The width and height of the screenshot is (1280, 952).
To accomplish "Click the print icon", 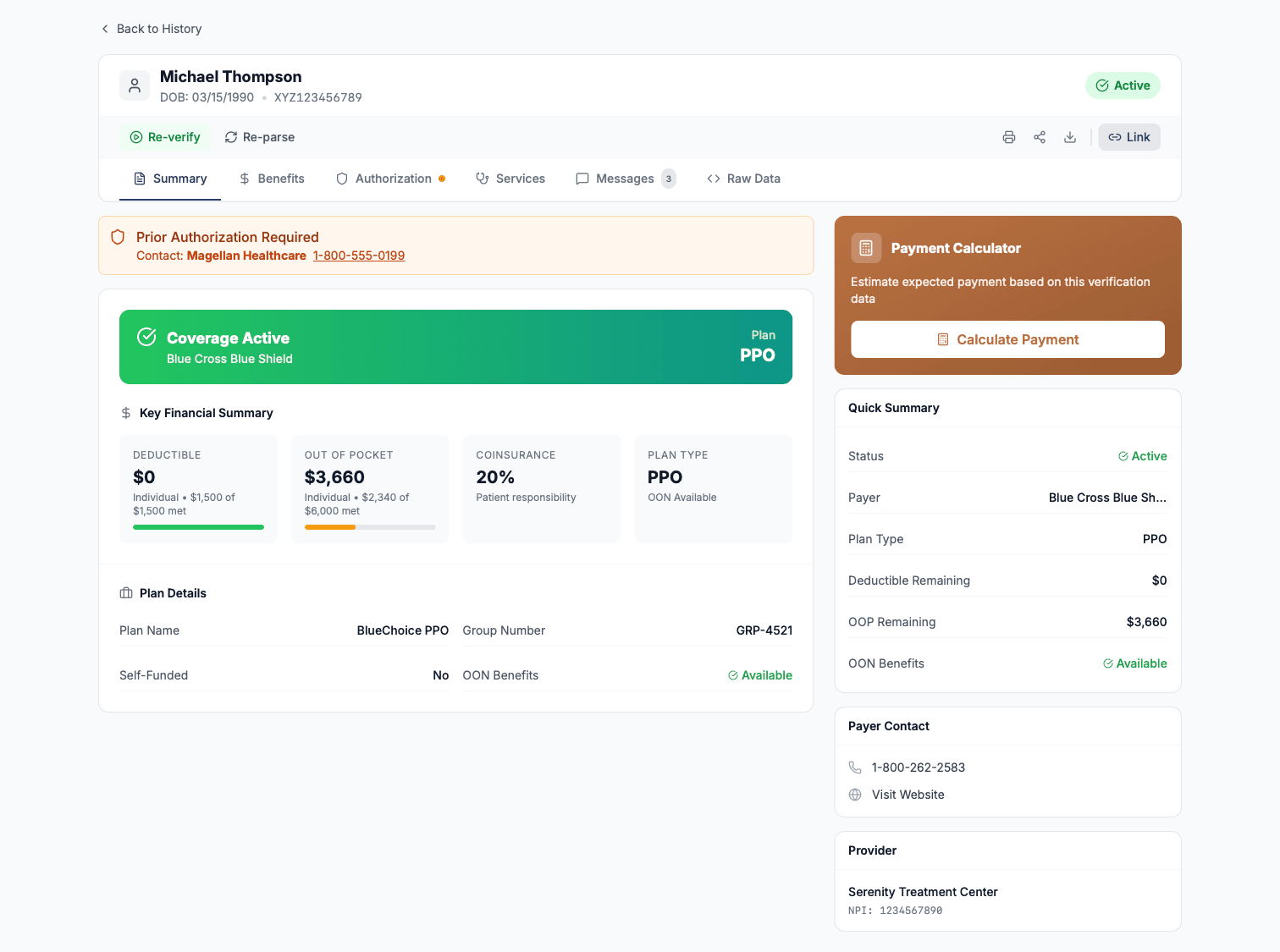I will [x=1008, y=137].
